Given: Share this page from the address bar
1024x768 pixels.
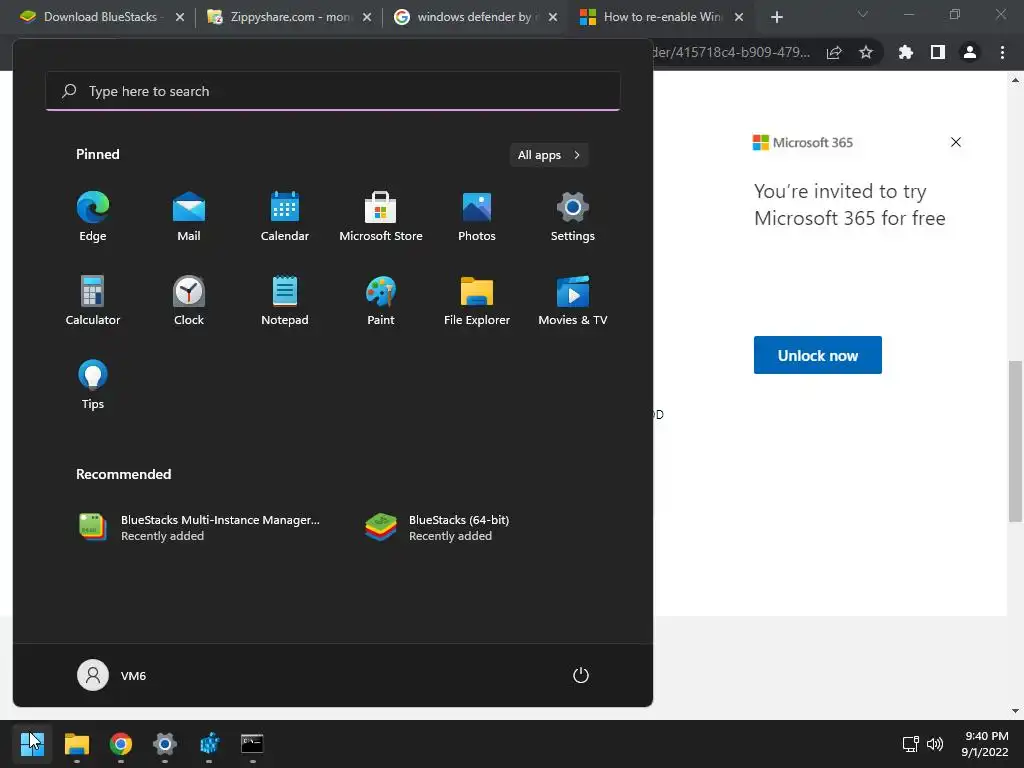Looking at the screenshot, I should 834,52.
